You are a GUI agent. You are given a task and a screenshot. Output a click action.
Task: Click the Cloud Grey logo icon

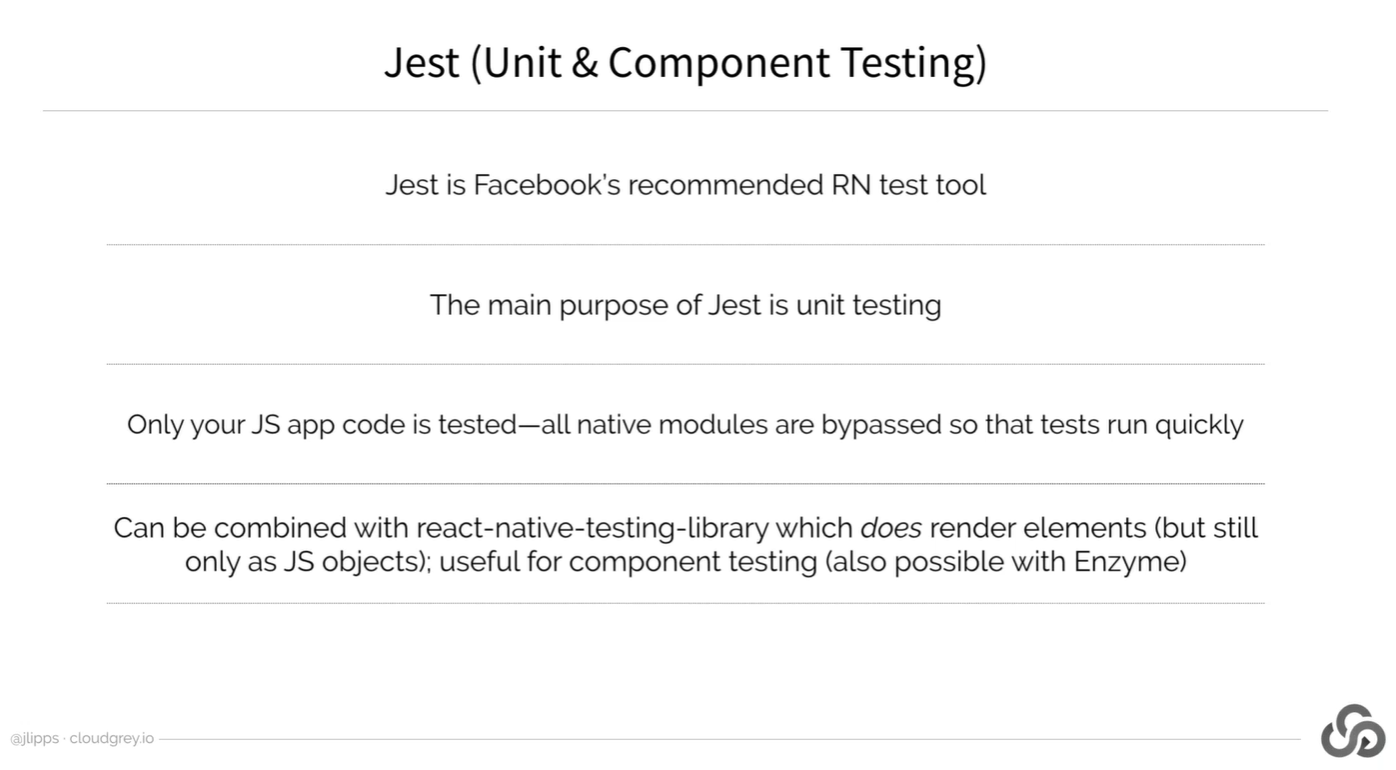pos(1353,731)
